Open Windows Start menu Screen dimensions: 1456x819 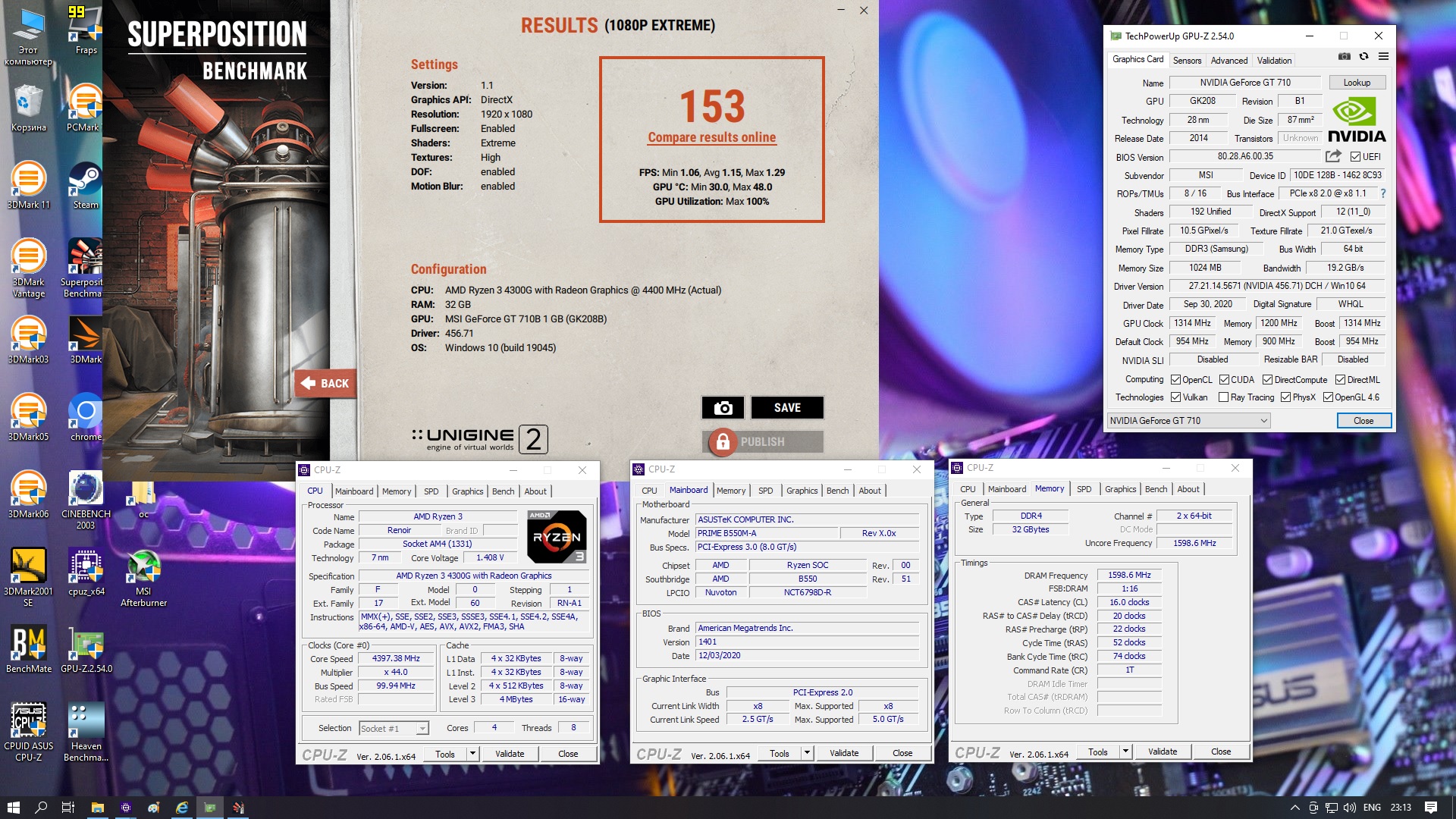[x=13, y=808]
